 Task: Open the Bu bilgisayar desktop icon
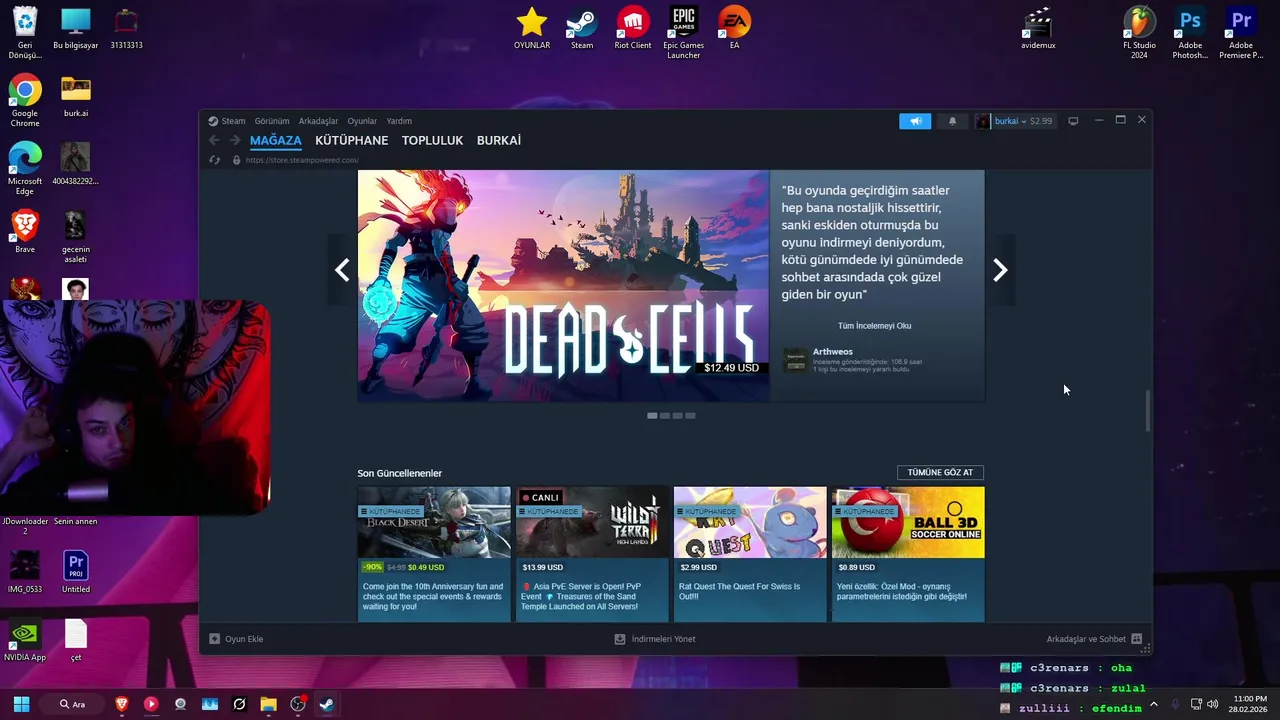click(x=76, y=28)
